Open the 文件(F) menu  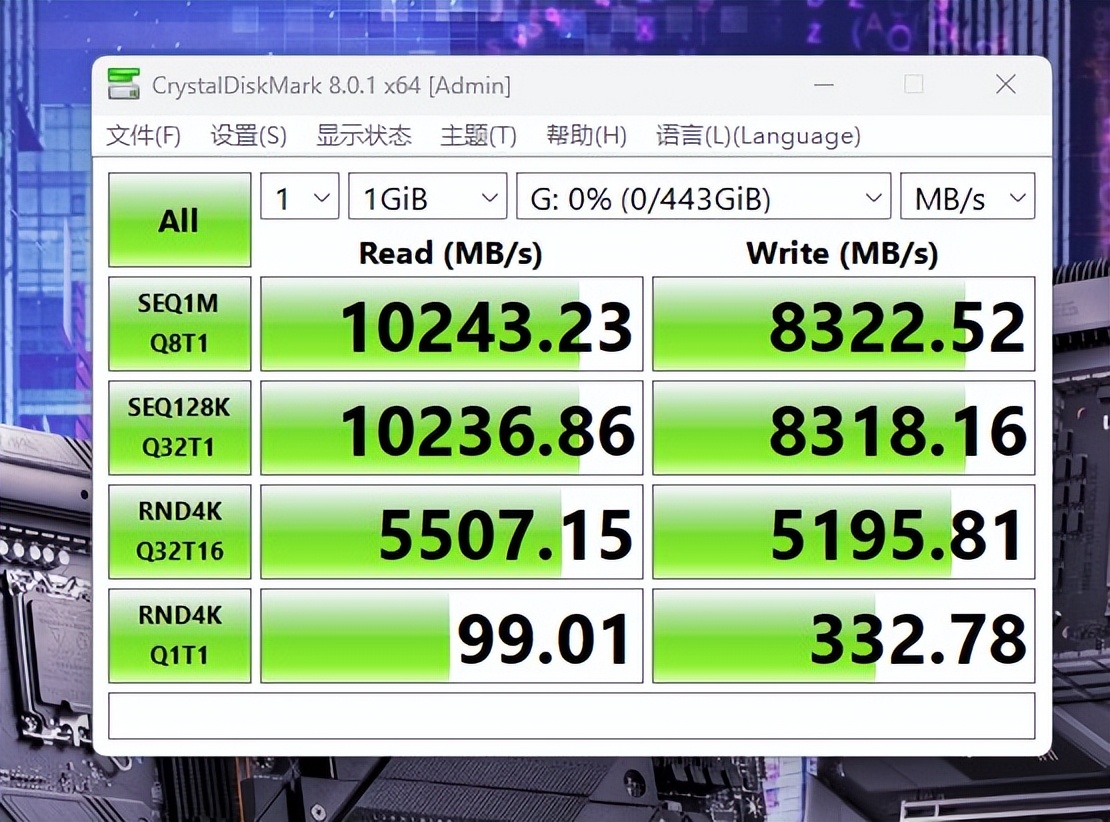point(144,135)
